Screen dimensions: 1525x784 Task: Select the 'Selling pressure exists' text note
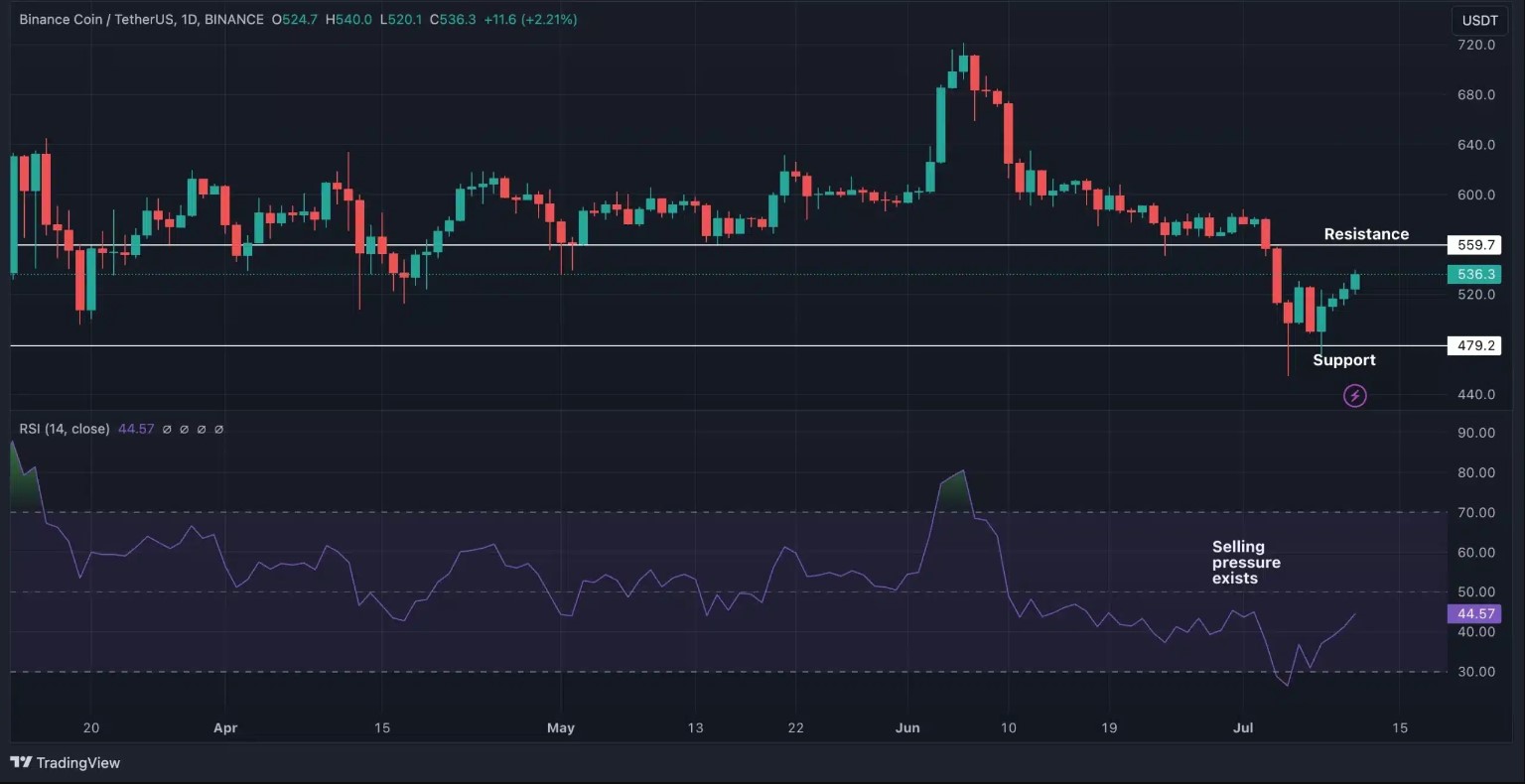[x=1245, y=563]
